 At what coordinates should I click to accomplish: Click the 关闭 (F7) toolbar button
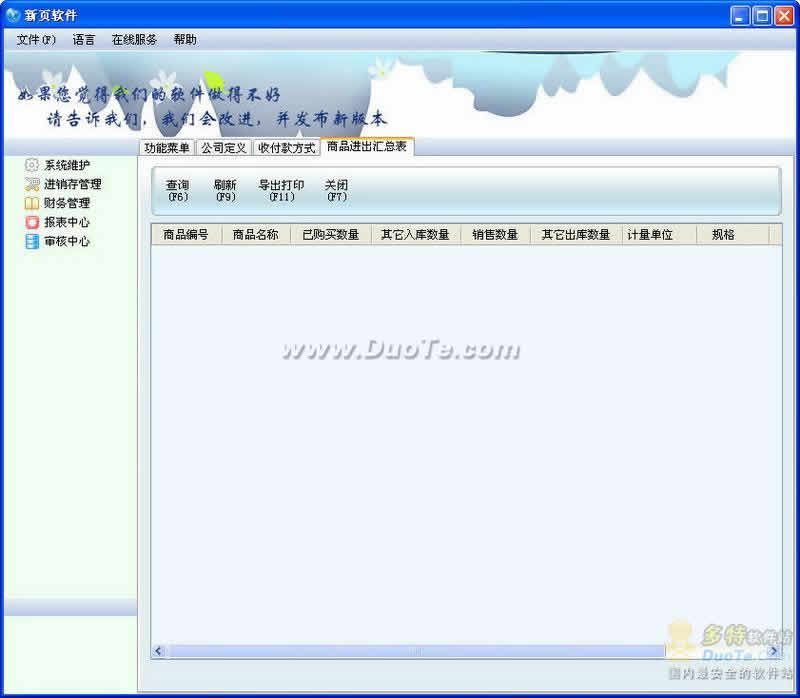(x=336, y=190)
